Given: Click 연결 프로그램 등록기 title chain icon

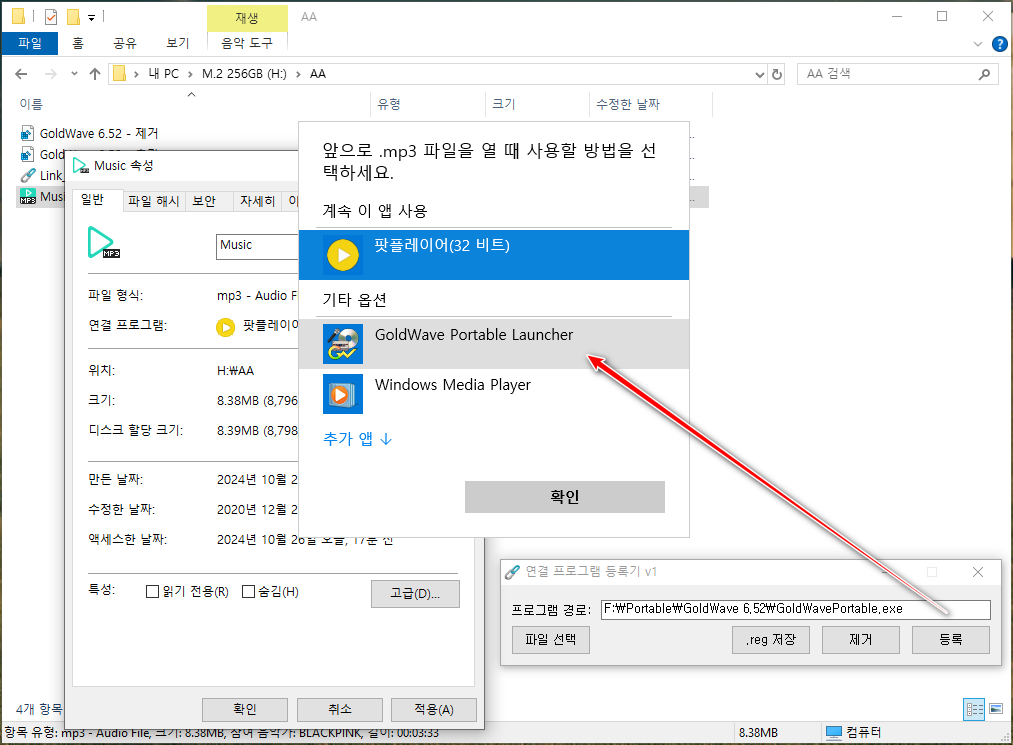Looking at the screenshot, I should tap(512, 572).
